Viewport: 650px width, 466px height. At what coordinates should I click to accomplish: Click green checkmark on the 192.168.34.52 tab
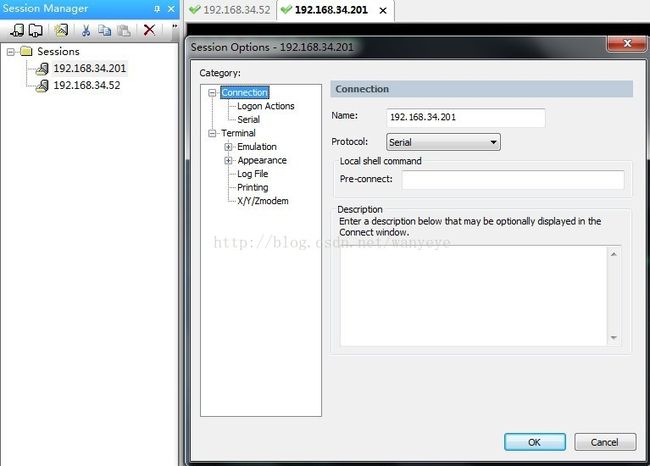coord(194,10)
